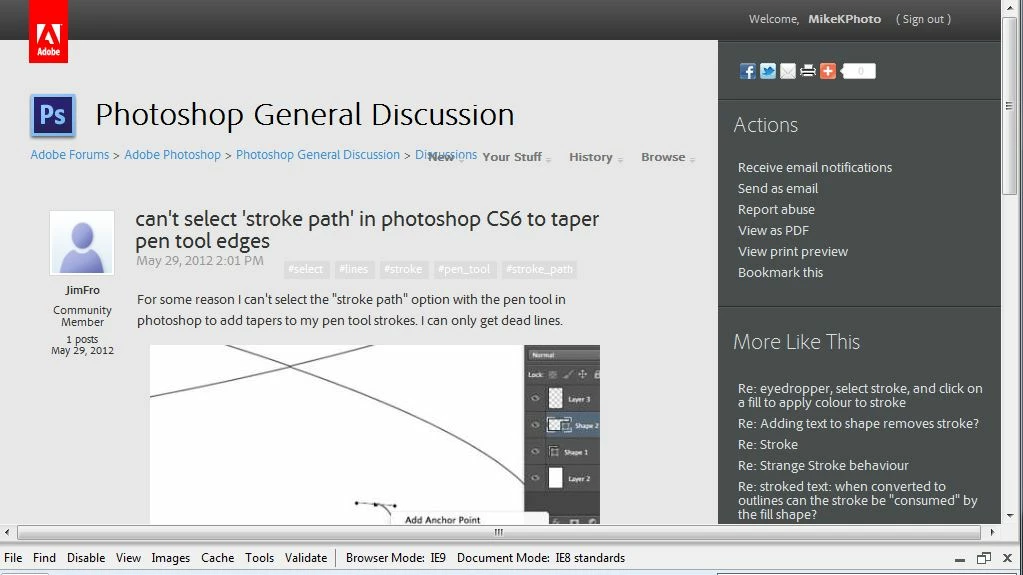
Task: Open the Images menu
Action: 171,558
